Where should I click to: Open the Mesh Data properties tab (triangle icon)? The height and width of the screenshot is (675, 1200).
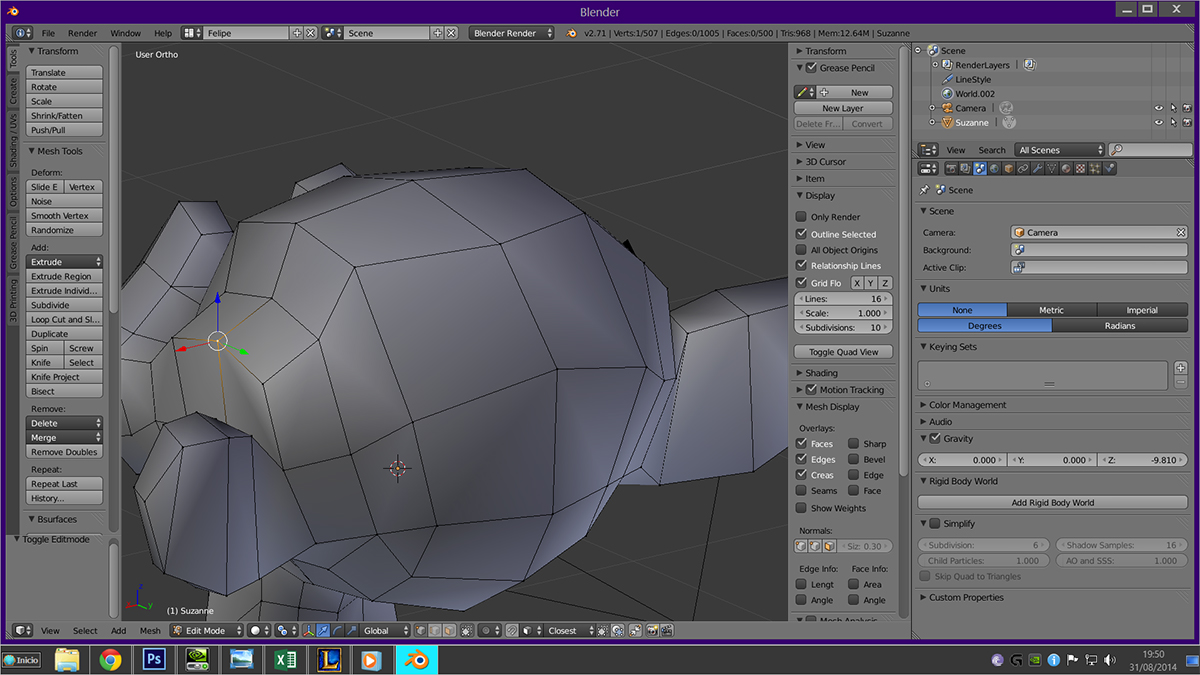pos(1051,169)
